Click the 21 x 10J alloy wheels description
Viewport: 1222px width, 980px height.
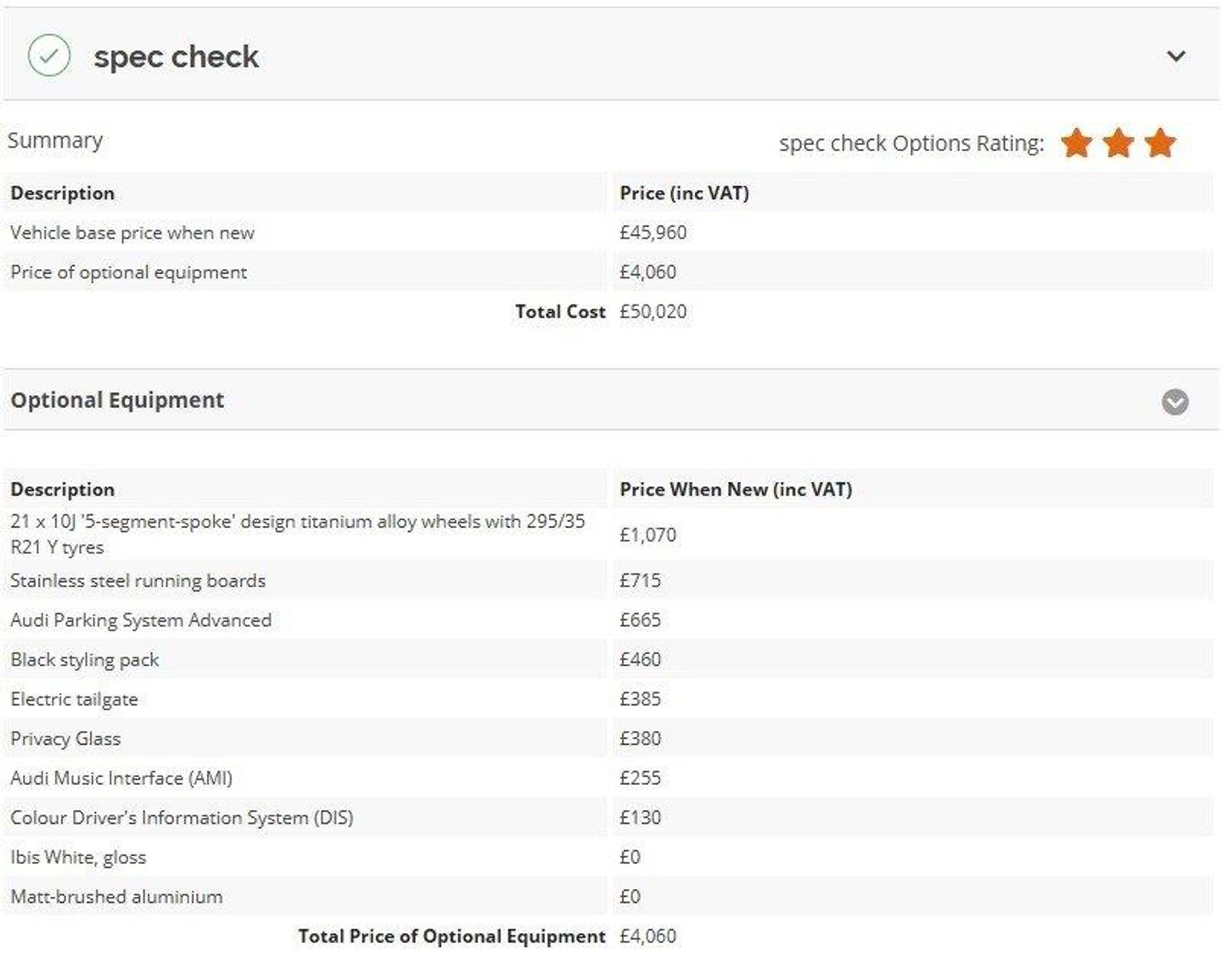click(297, 535)
